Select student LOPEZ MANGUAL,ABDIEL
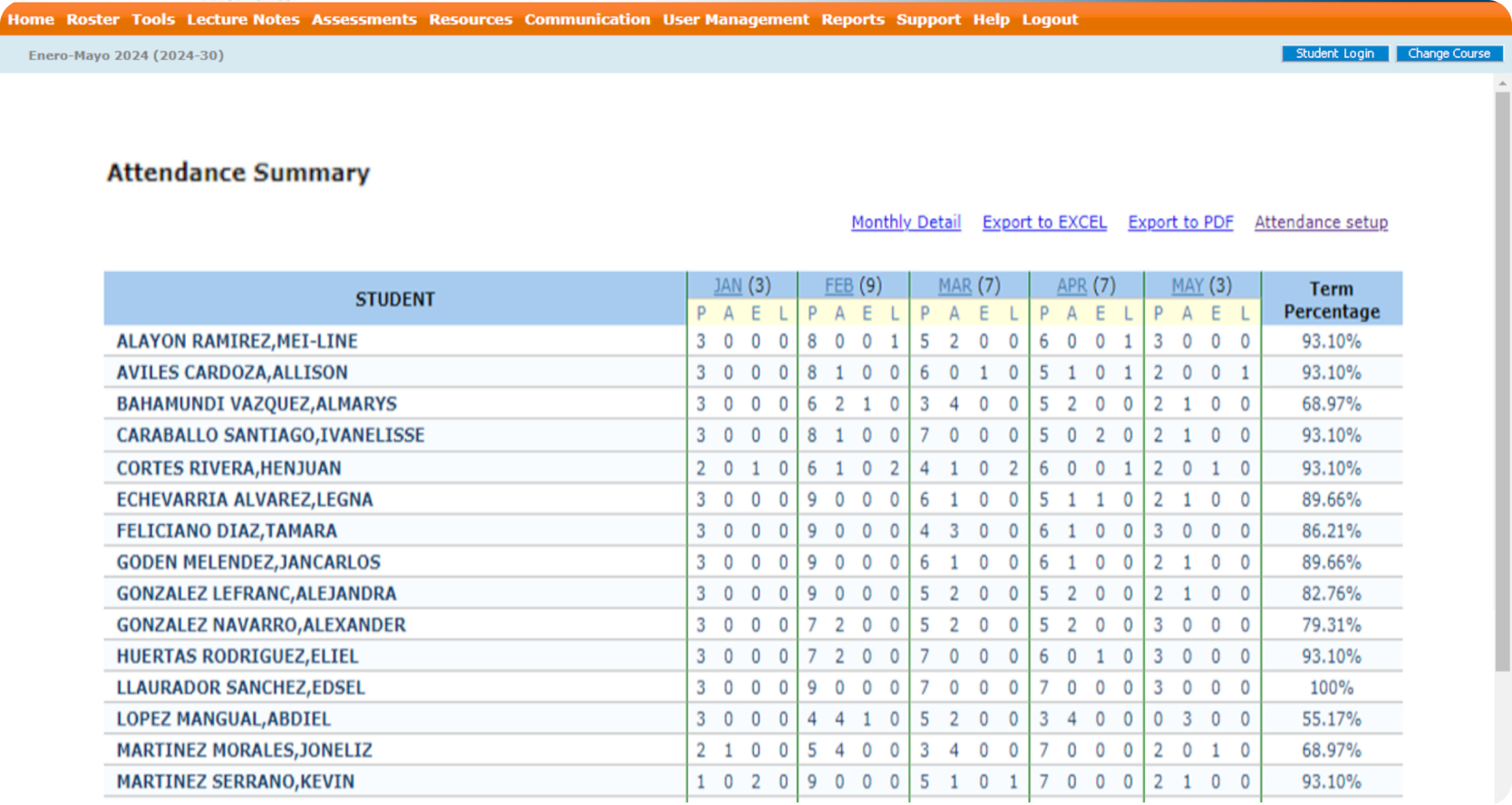 [223, 719]
